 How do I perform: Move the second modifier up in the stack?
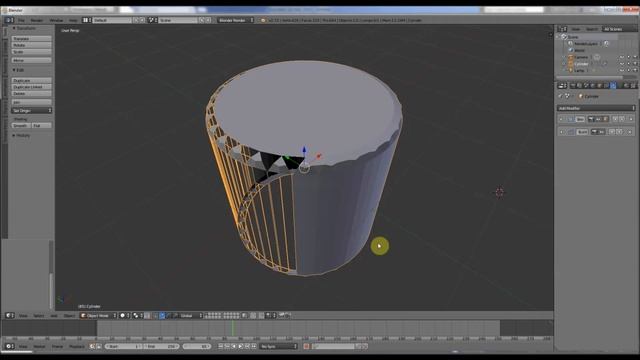pyautogui.click(x=612, y=132)
